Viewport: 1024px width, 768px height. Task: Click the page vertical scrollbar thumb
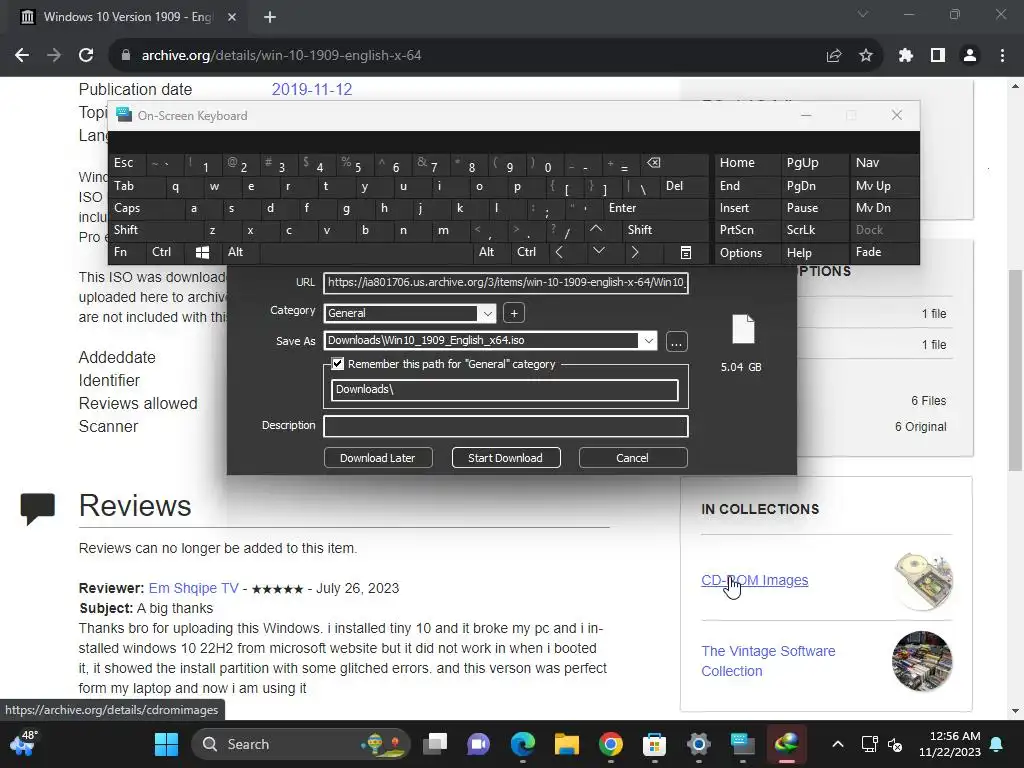[1016, 369]
